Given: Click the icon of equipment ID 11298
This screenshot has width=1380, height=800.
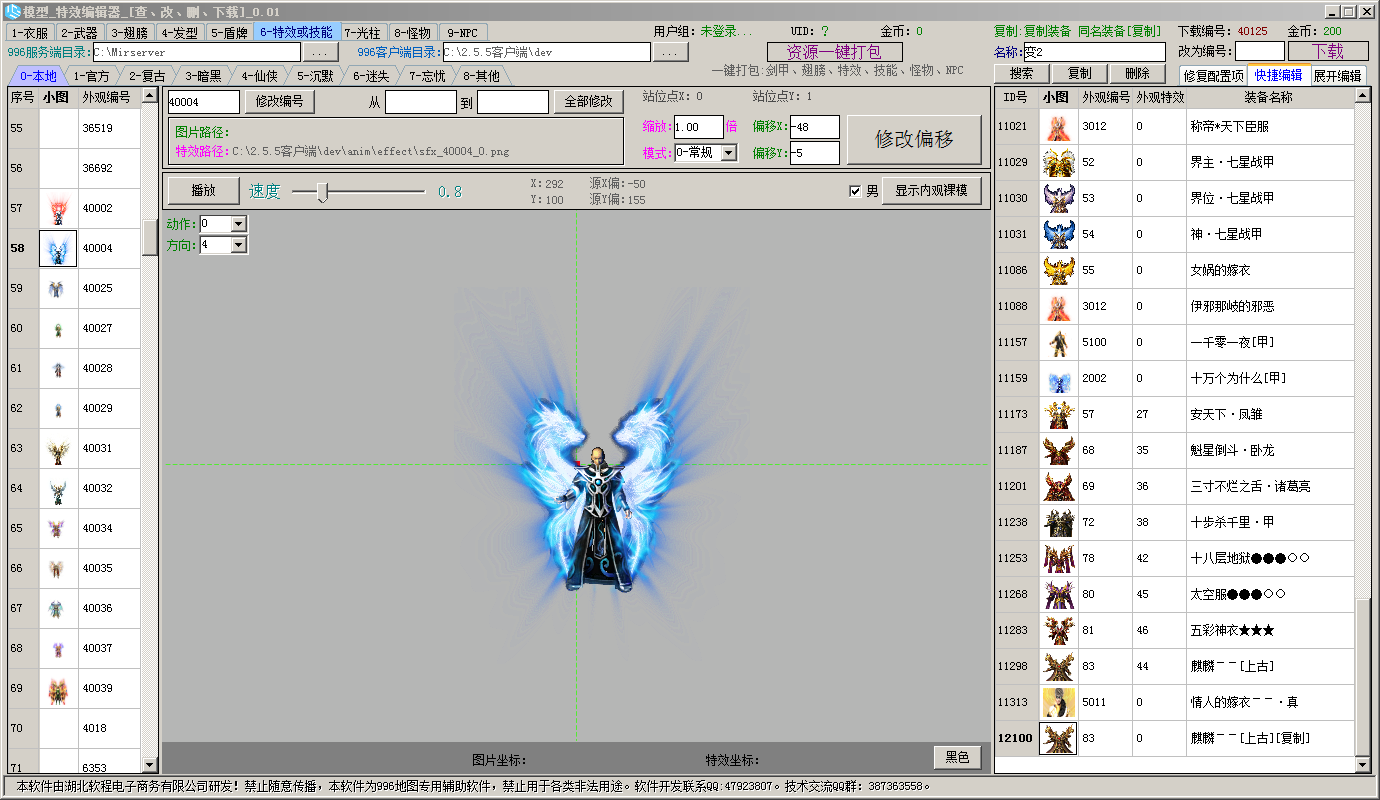Looking at the screenshot, I should (1058, 666).
